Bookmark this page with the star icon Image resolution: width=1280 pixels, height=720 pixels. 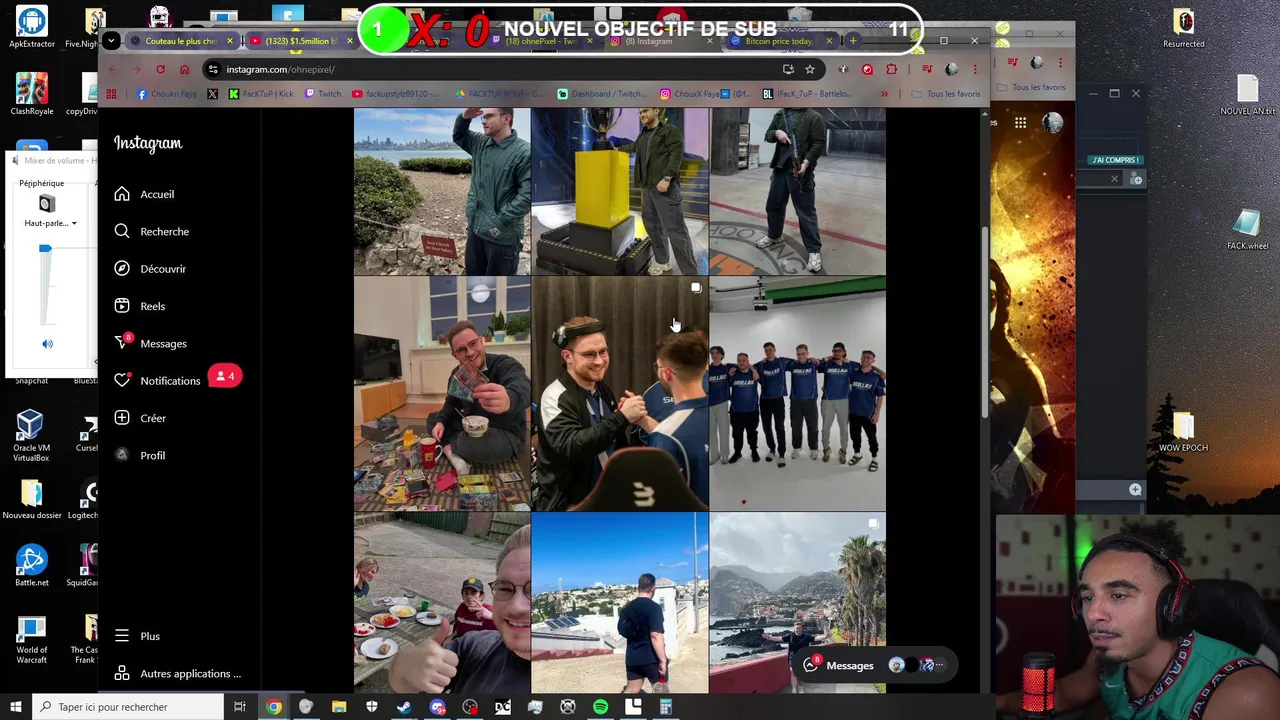(810, 69)
